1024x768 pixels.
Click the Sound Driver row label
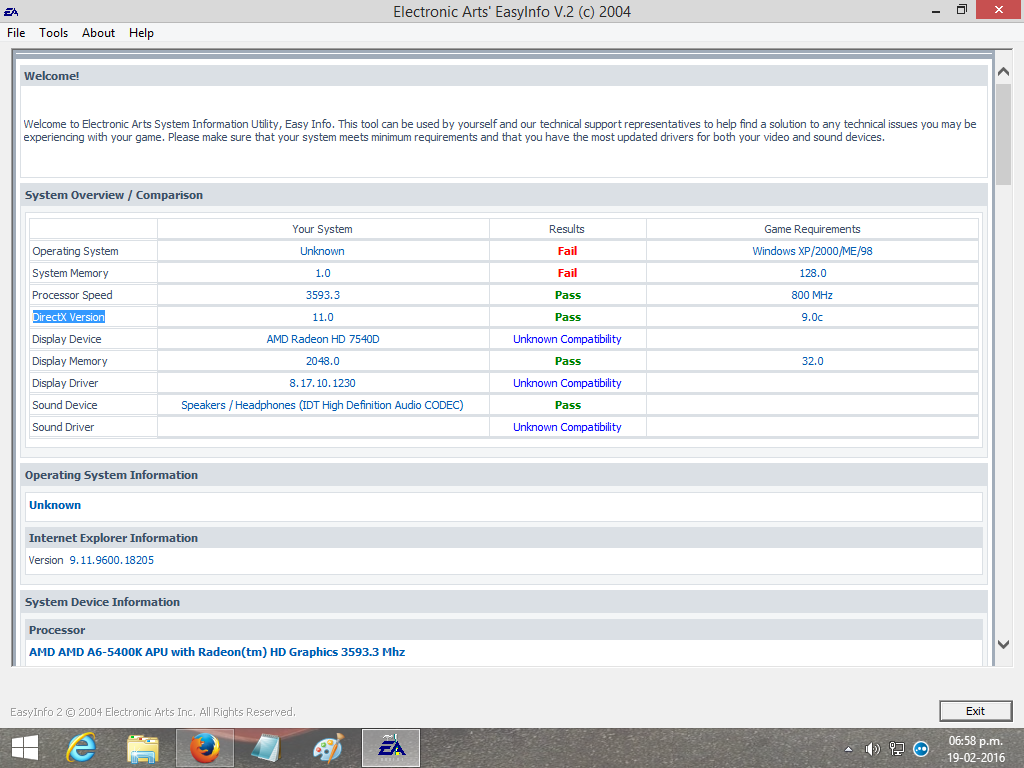pyautogui.click(x=63, y=427)
